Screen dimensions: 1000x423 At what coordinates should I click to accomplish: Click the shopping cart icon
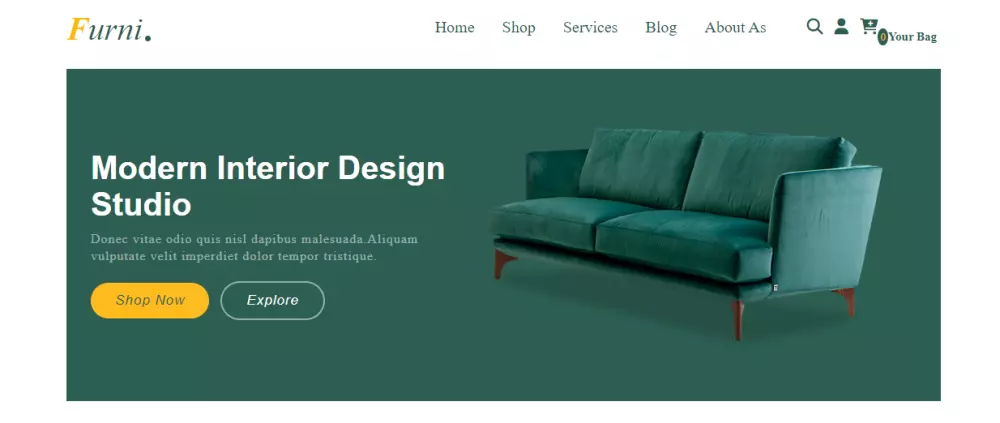tap(869, 26)
